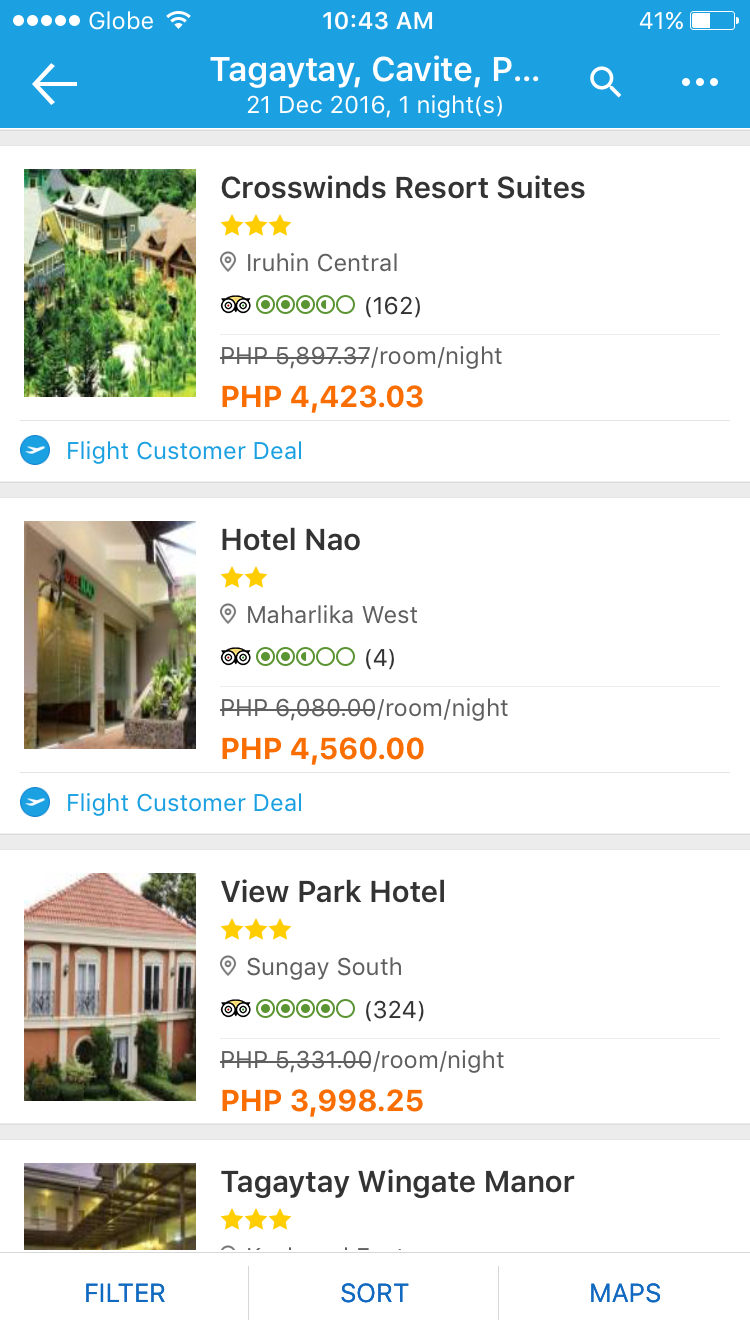Viewport: 750px width, 1334px height.
Task: Tap the PHP 3,998.25 View Park price
Action: [x=322, y=1101]
